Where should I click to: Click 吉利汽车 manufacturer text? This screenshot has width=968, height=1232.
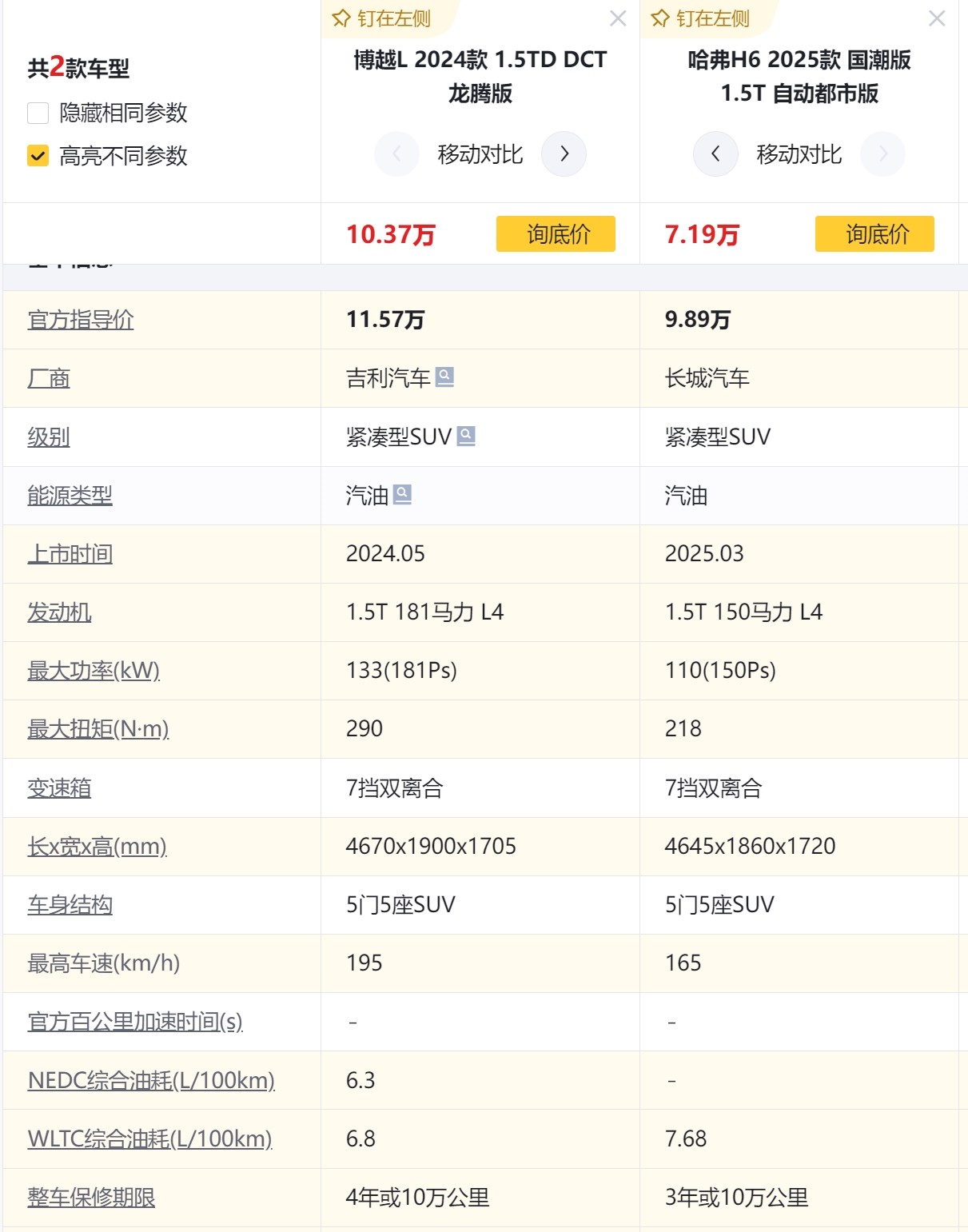tap(388, 378)
